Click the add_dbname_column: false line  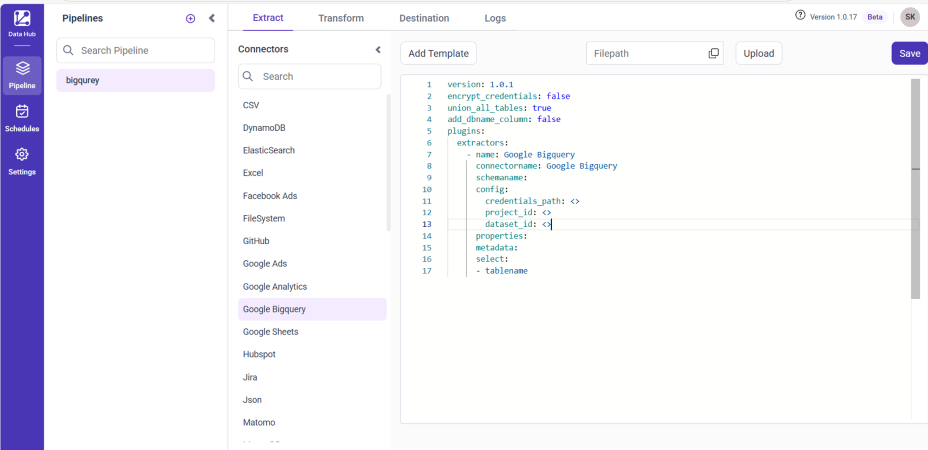[504, 119]
